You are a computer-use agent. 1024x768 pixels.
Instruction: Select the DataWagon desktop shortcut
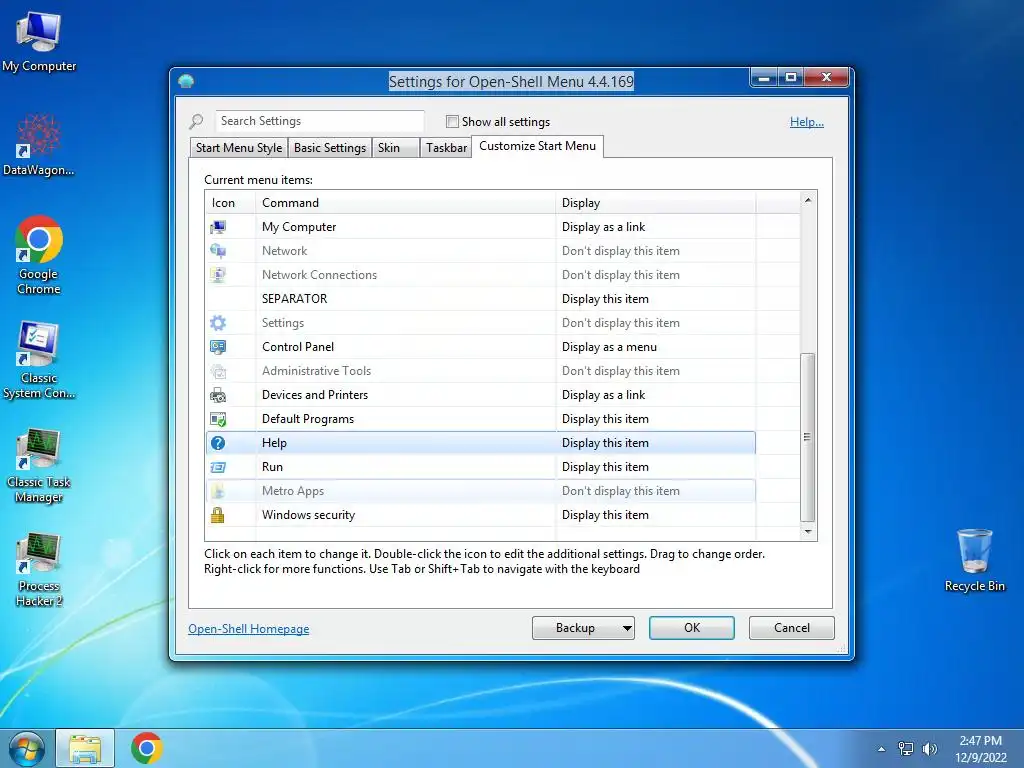39,145
